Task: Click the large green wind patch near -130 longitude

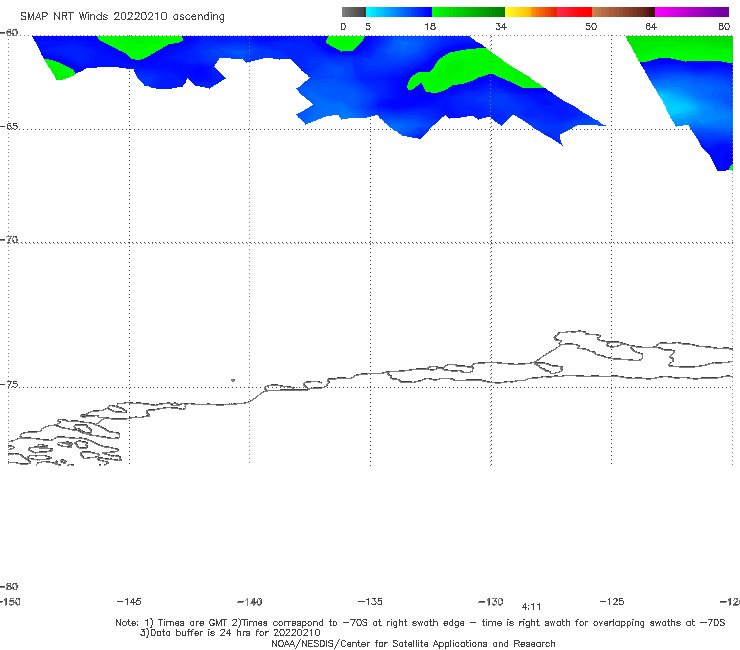Action: point(472,70)
